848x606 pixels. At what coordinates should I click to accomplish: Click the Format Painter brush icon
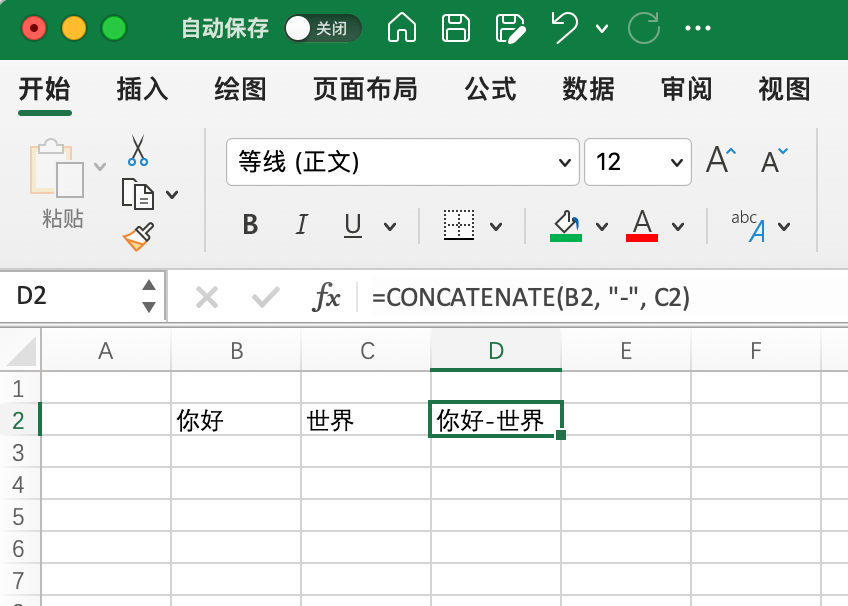(x=138, y=238)
